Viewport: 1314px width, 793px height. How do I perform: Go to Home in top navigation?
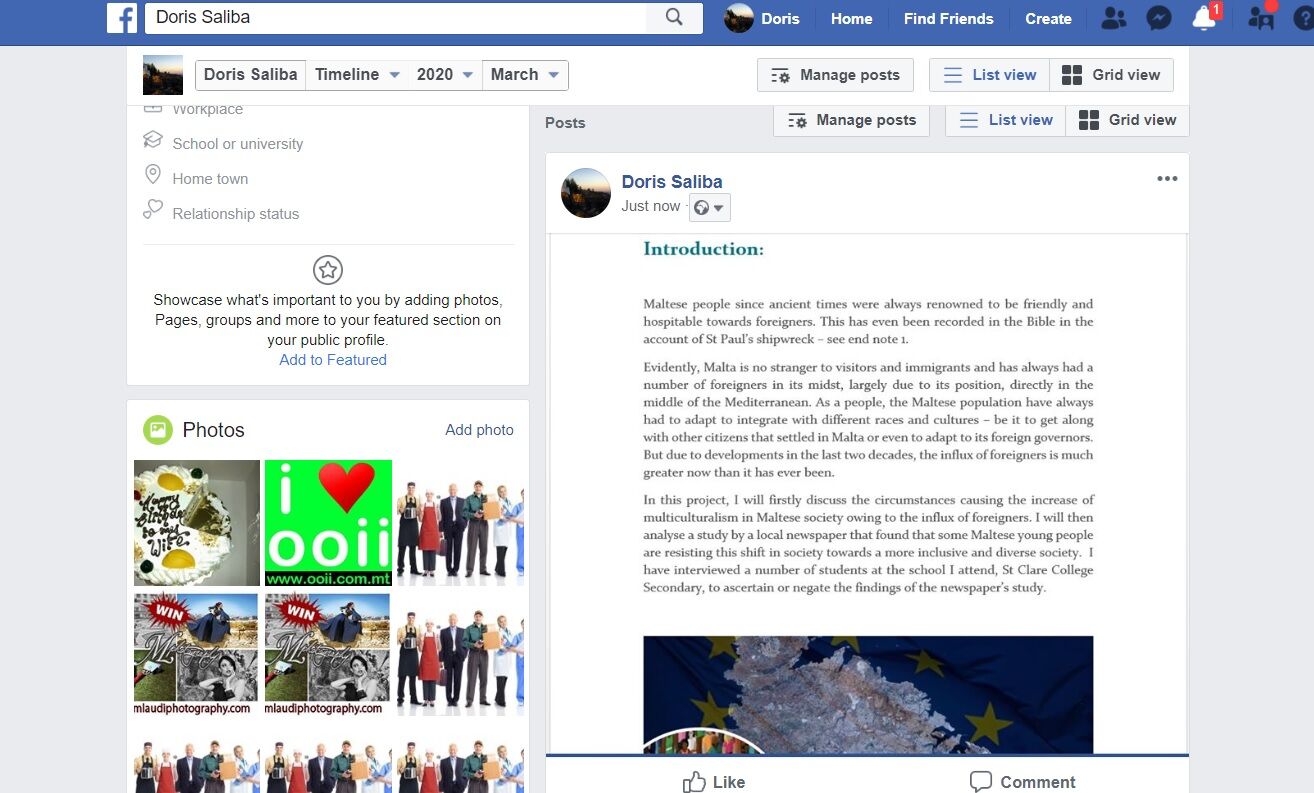pyautogui.click(x=851, y=18)
